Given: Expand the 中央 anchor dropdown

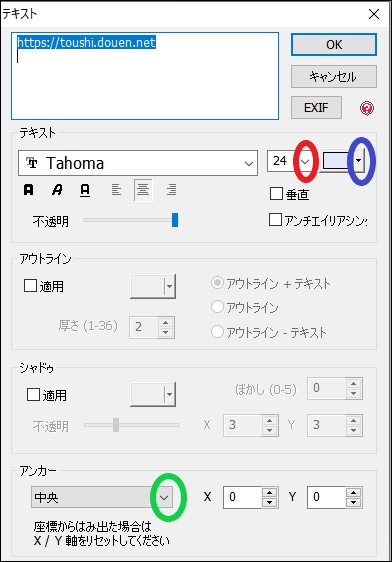Looking at the screenshot, I should coord(164,497).
